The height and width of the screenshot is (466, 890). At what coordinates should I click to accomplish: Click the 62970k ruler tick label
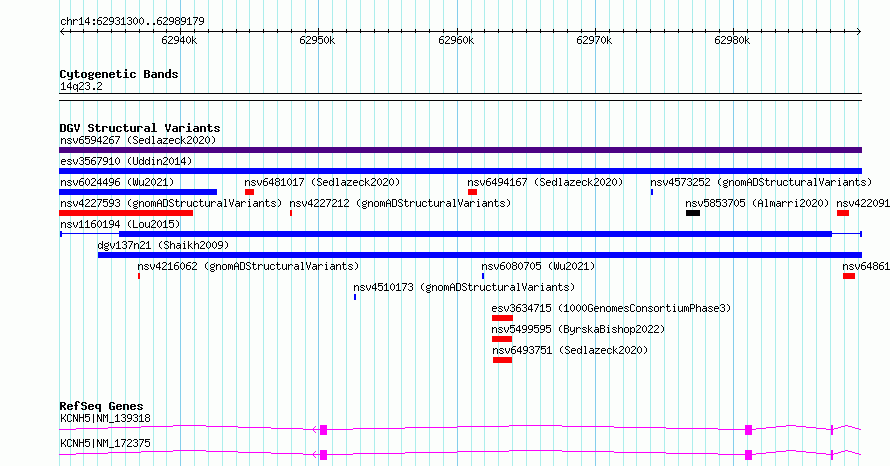pyautogui.click(x=594, y=40)
